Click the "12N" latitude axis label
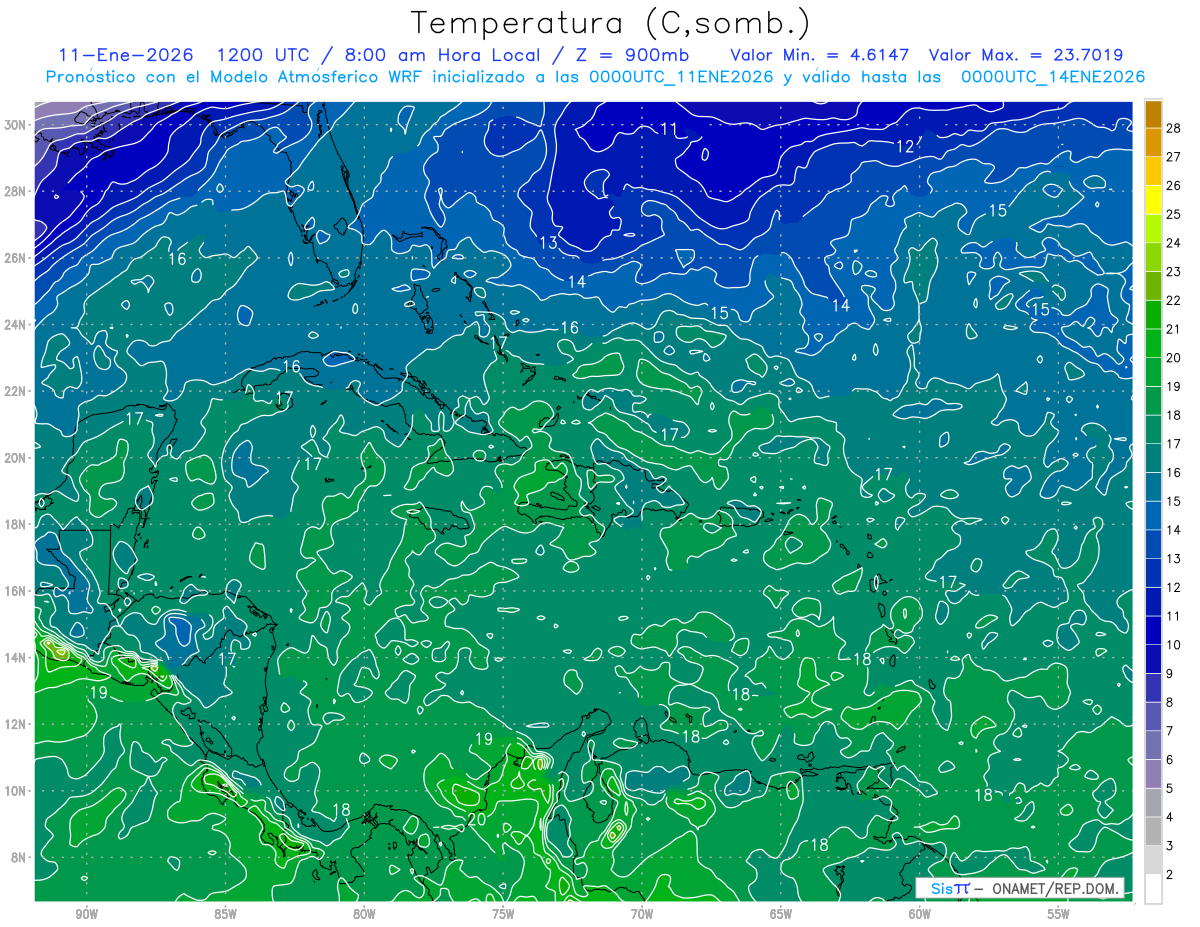The height and width of the screenshot is (927, 1200). (16, 724)
